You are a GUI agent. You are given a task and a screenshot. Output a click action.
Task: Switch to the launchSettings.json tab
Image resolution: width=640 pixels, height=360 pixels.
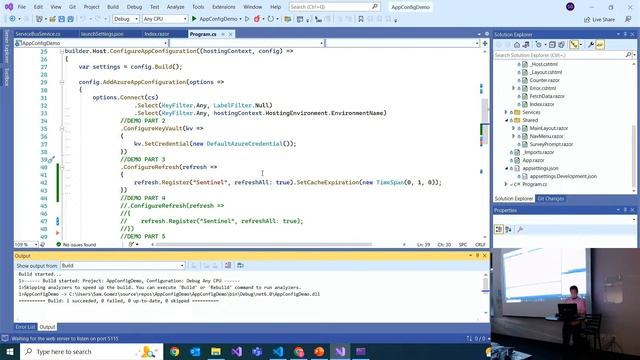[x=102, y=34]
